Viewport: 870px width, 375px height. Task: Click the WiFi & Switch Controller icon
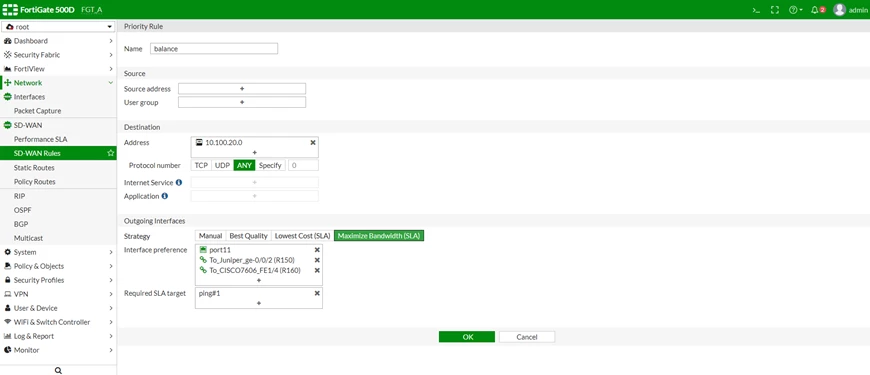click(8, 322)
